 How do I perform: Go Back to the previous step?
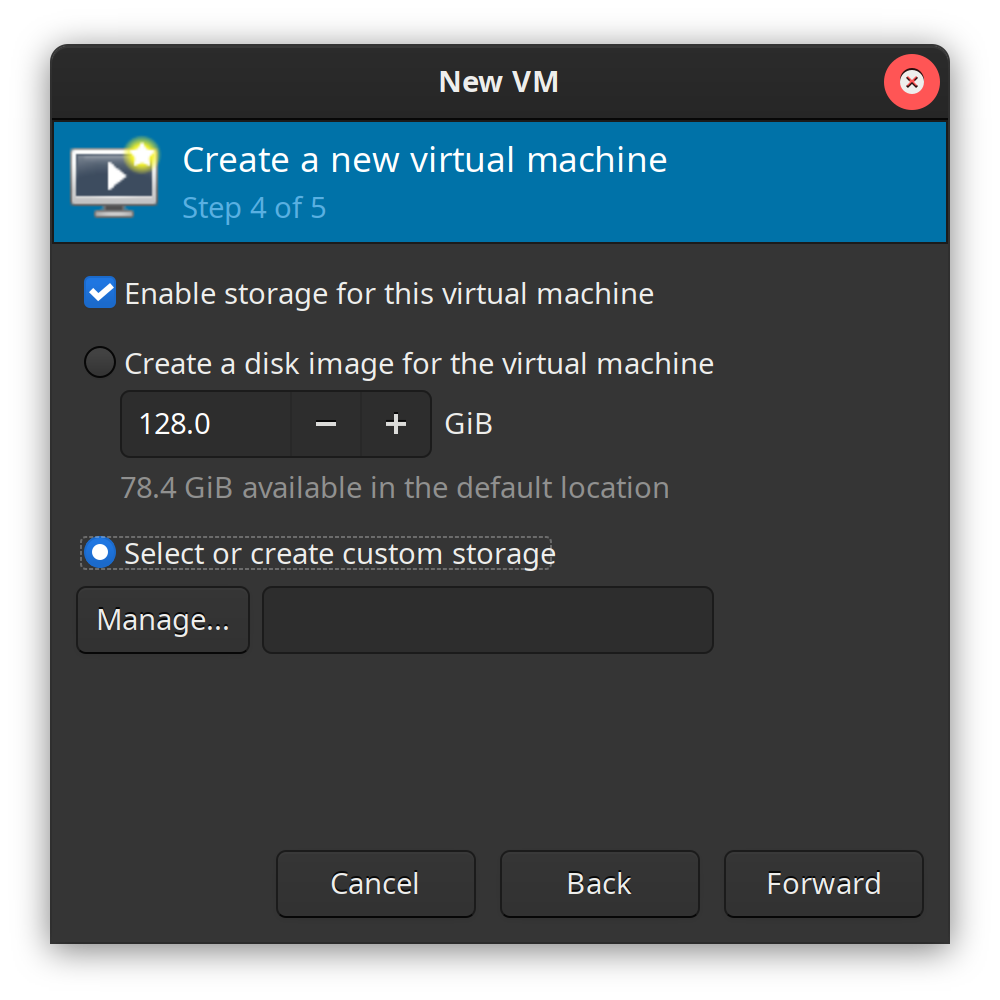click(599, 884)
